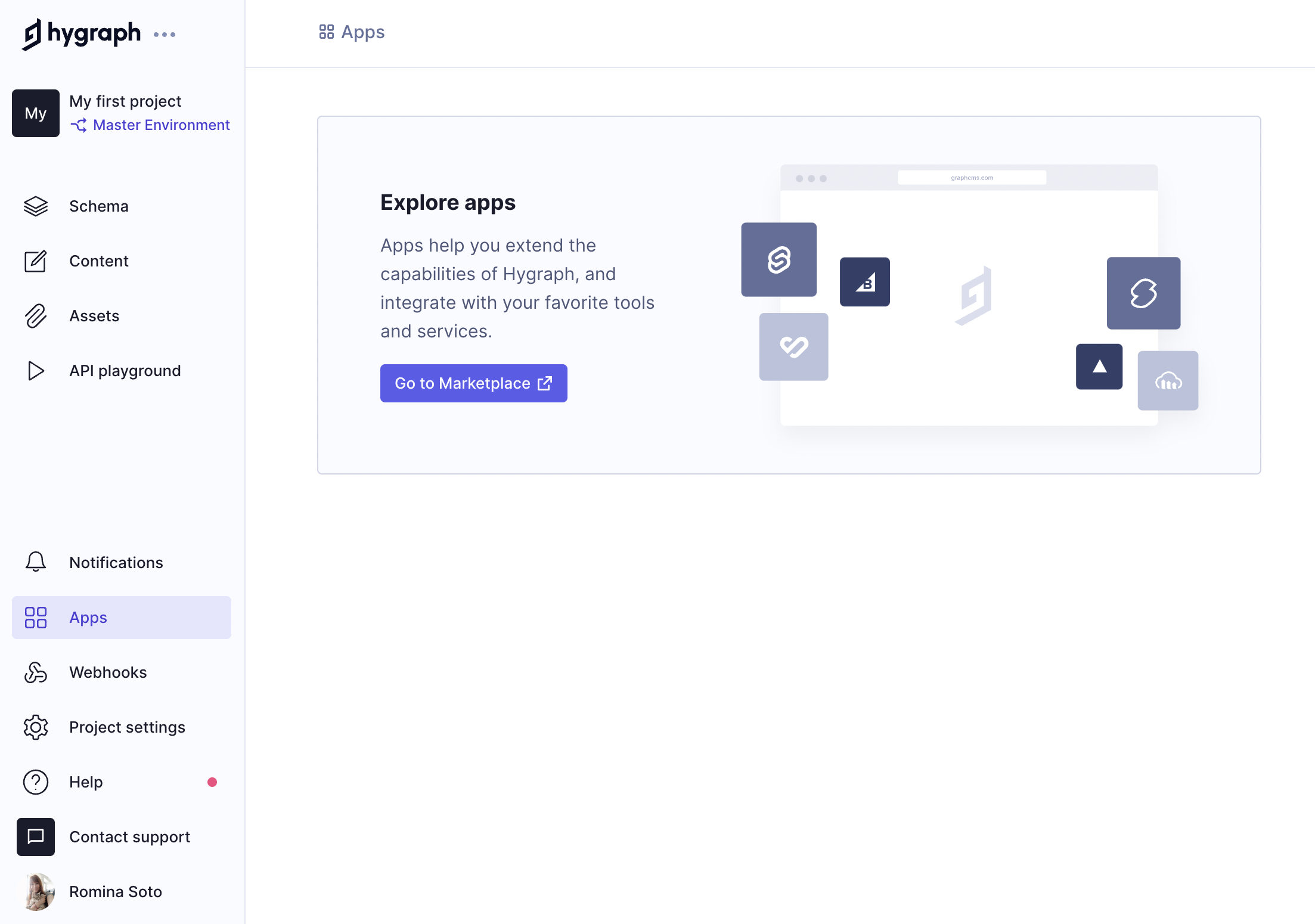Click the Hygraph logo
The height and width of the screenshot is (924, 1315).
coord(81,34)
